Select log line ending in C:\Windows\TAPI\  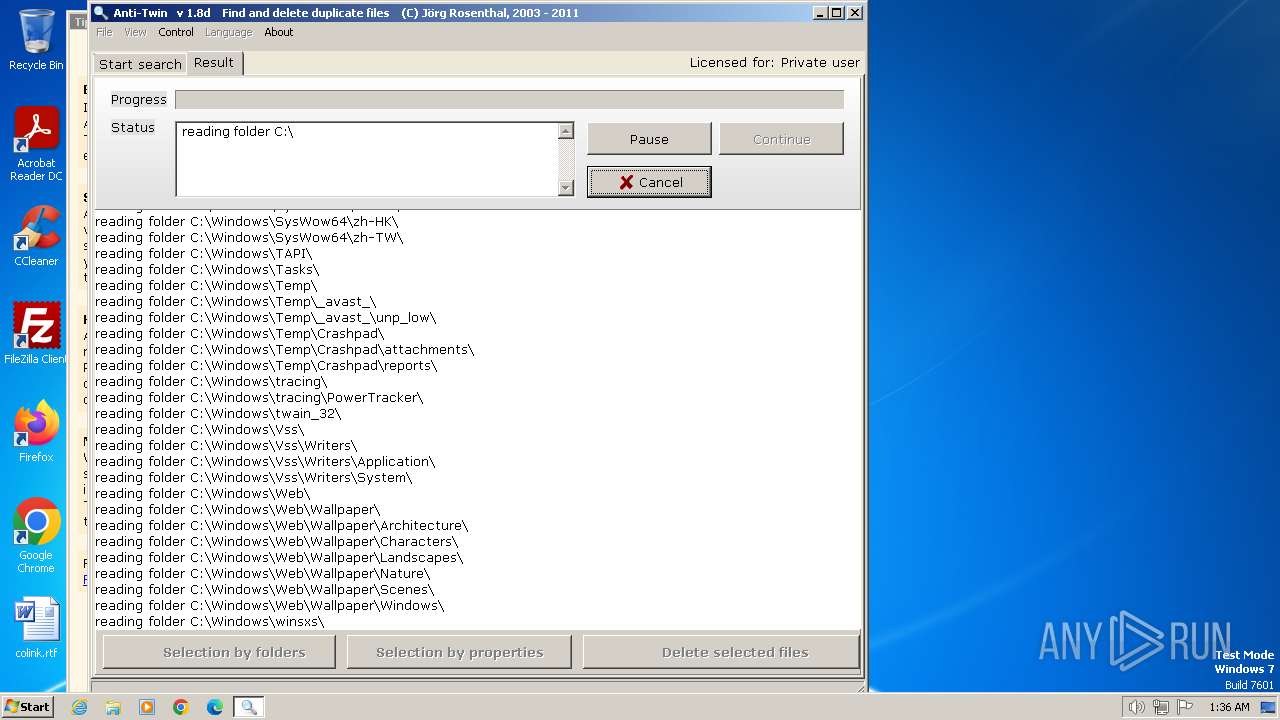click(x=204, y=253)
